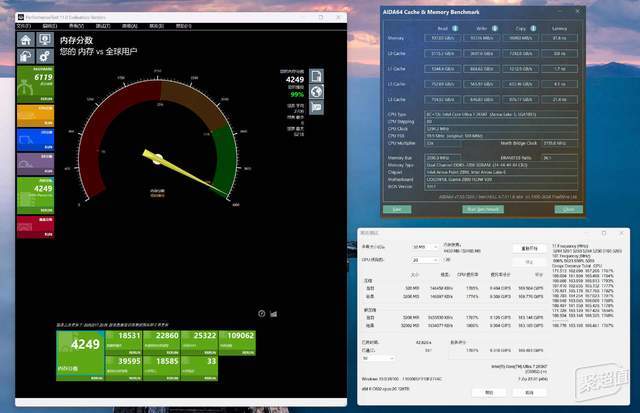The height and width of the screenshot is (413, 640).
Task: Click the info icon next to Write
Action: pyautogui.click(x=494, y=28)
